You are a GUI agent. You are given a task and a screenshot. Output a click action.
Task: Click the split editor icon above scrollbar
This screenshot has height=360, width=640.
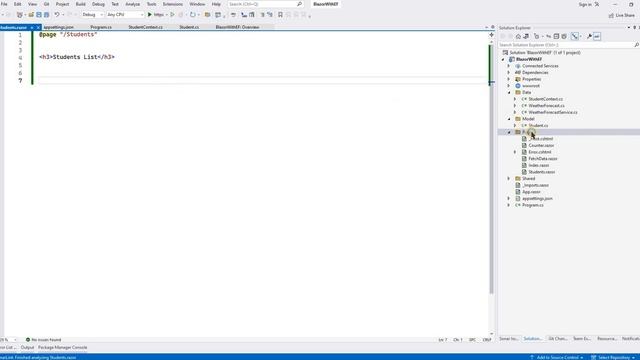tap(491, 35)
